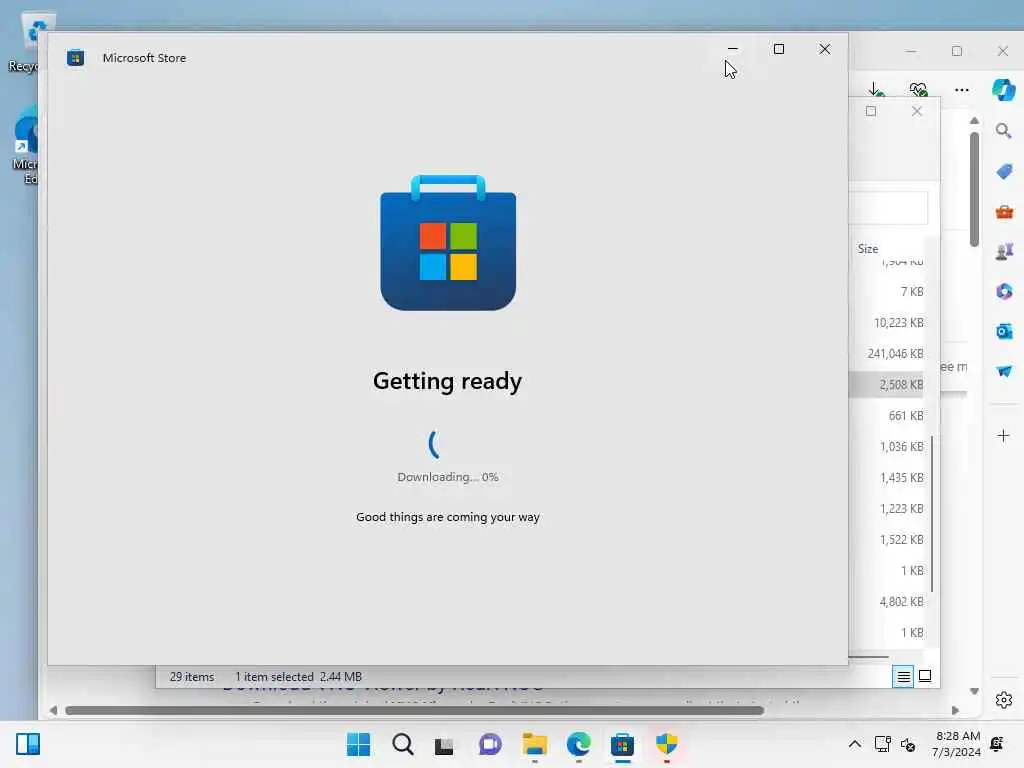Screen dimensions: 1024x768
Task: Click Microsoft Store taskbar icon
Action: (622, 744)
